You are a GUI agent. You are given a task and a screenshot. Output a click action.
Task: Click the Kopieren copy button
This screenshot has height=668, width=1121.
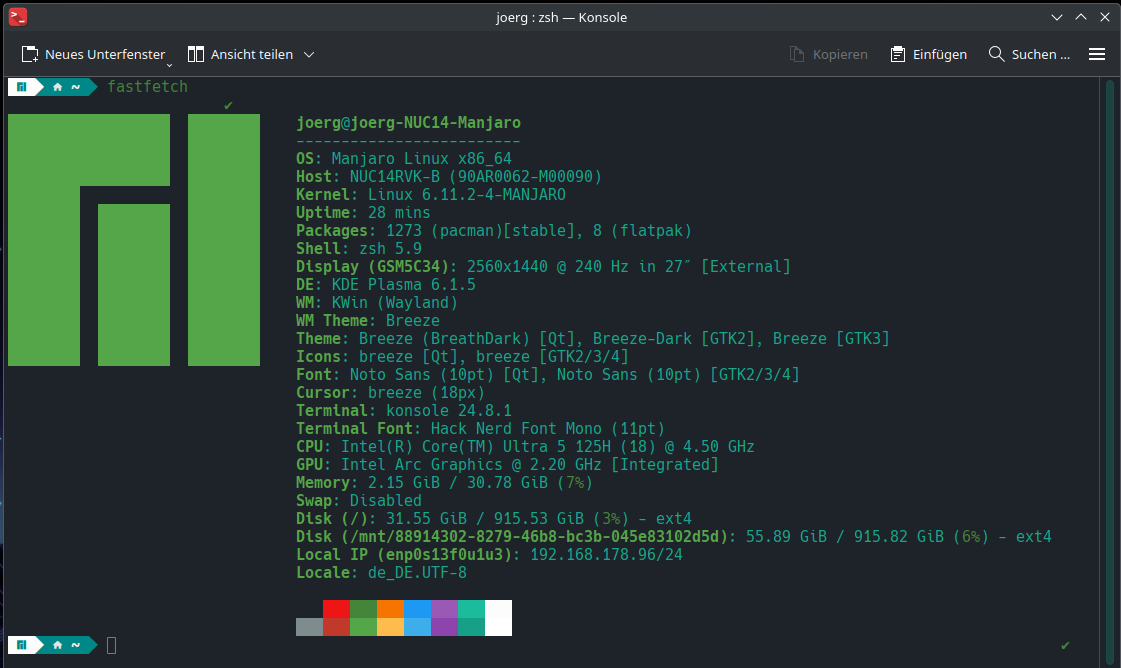(x=829, y=54)
